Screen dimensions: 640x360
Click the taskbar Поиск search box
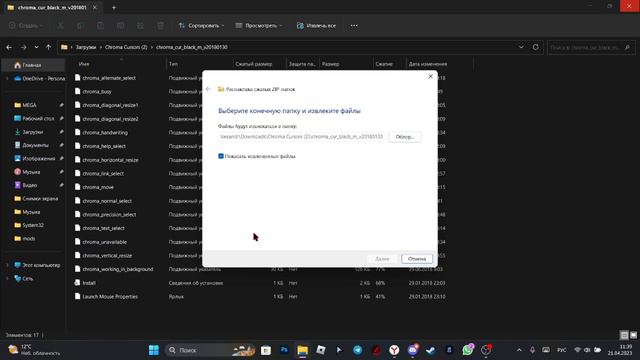210,350
